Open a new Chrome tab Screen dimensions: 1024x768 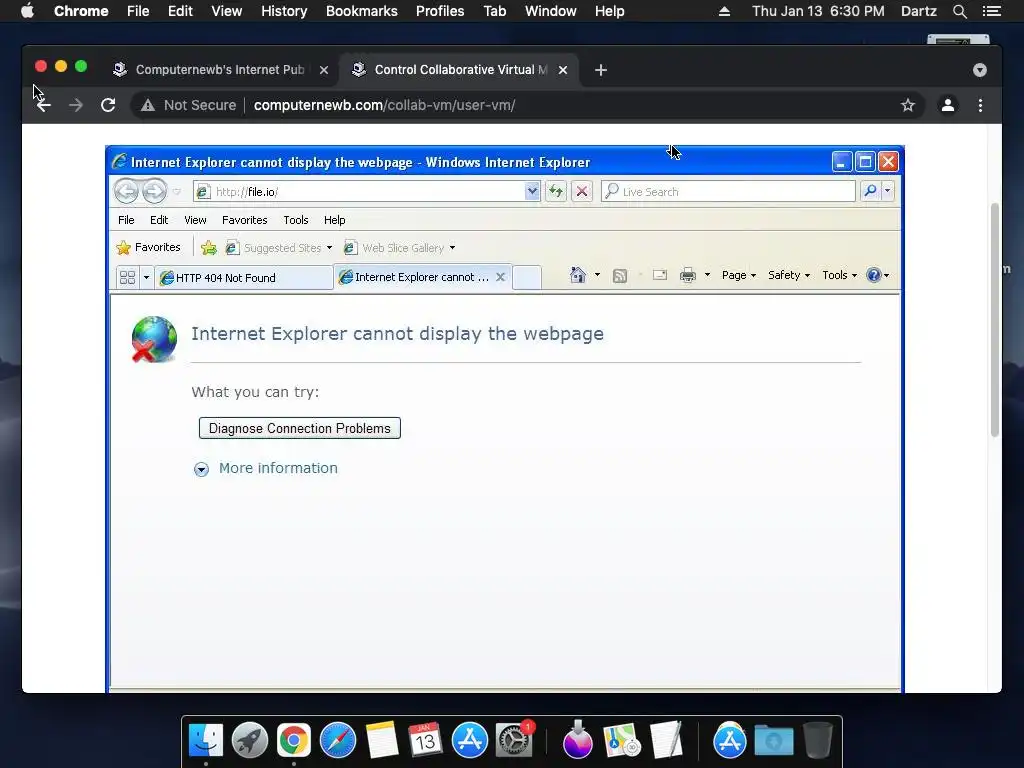[601, 70]
